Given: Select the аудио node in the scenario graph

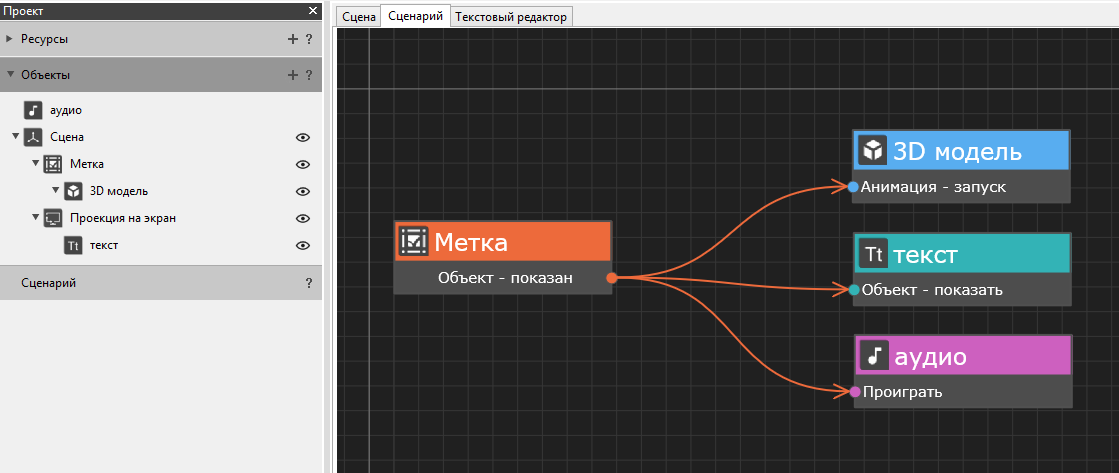Looking at the screenshot, I should coord(963,355).
